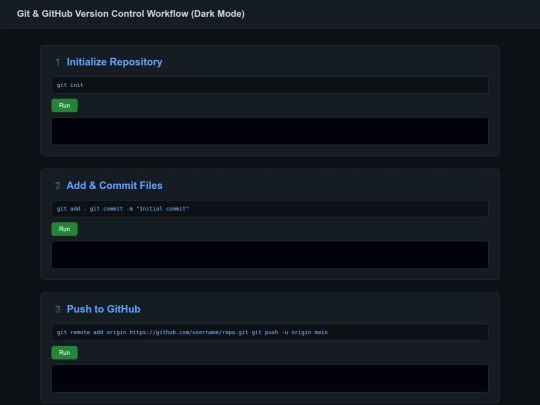Viewport: 540px width, 405px height.
Task: Run the Push to GitHub step
Action: click(64, 353)
